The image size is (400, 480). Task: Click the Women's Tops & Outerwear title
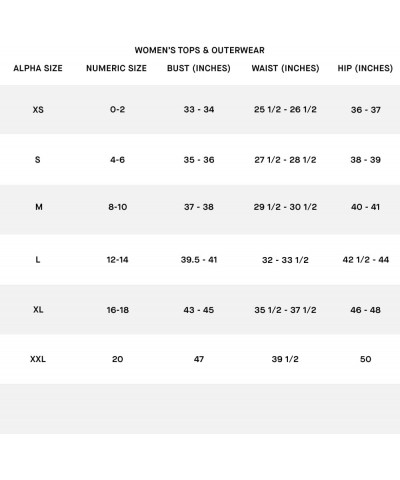pyautogui.click(x=199, y=50)
